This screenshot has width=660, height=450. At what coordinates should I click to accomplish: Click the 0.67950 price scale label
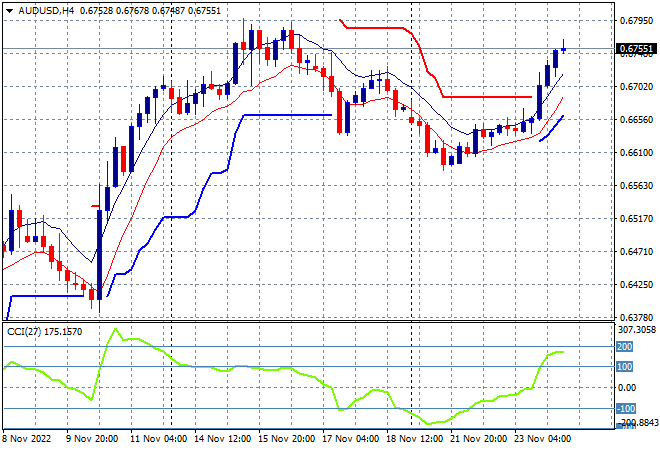tap(637, 20)
